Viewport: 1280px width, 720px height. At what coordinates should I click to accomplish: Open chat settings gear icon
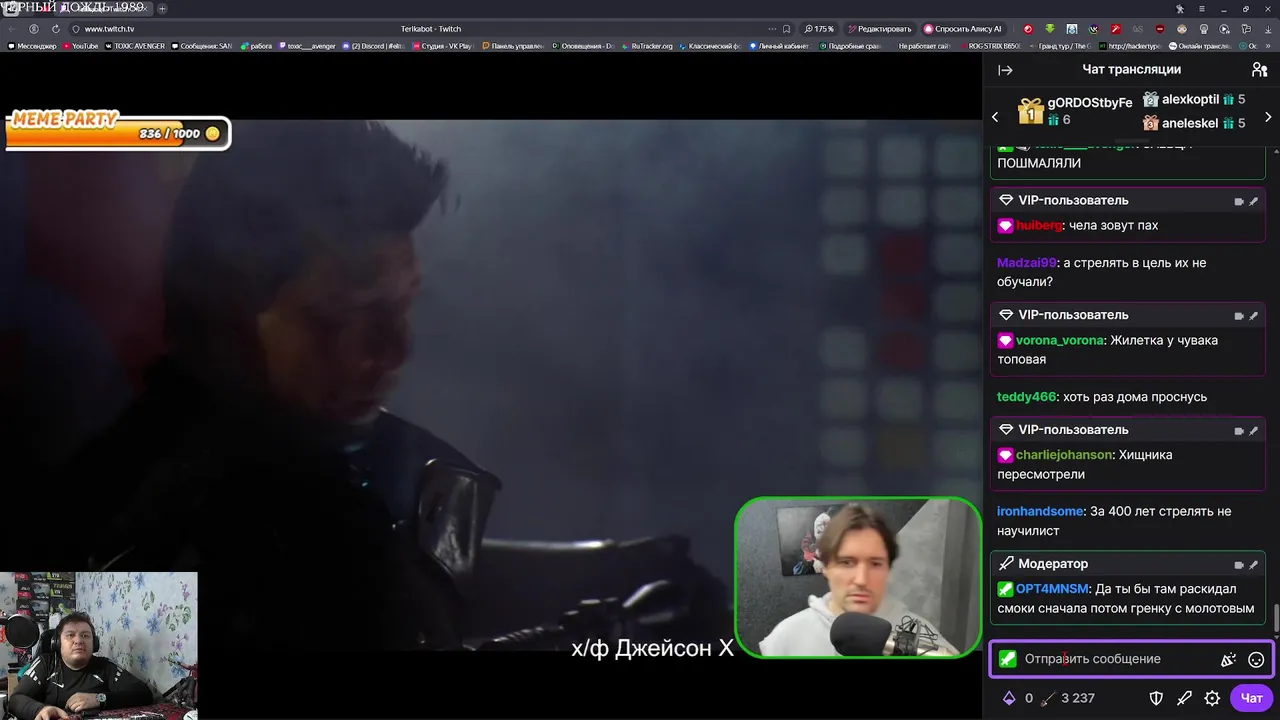[1212, 698]
